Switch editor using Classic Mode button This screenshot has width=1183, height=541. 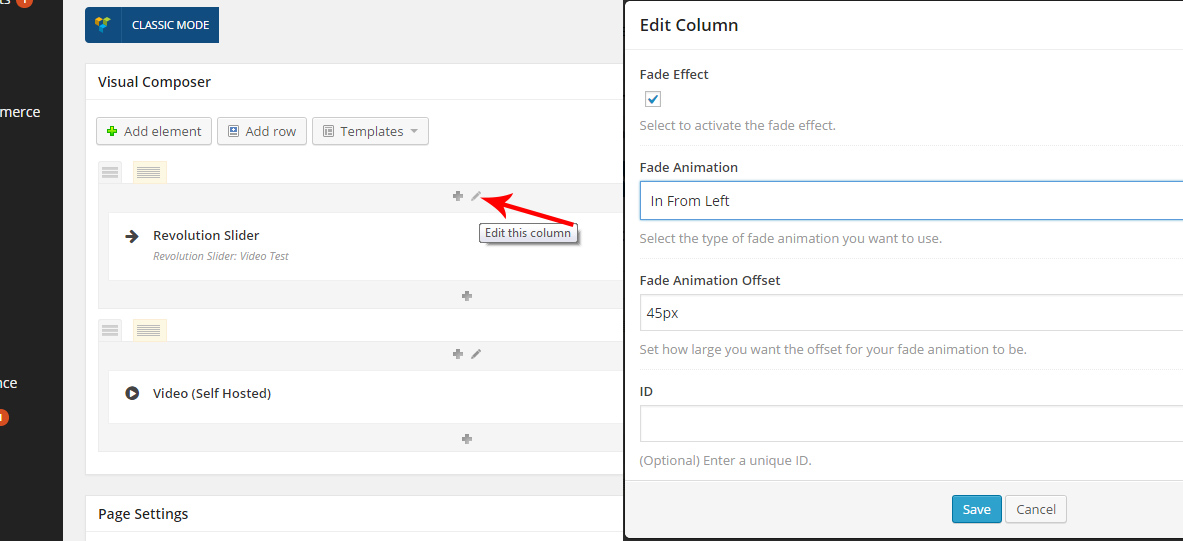(x=152, y=25)
